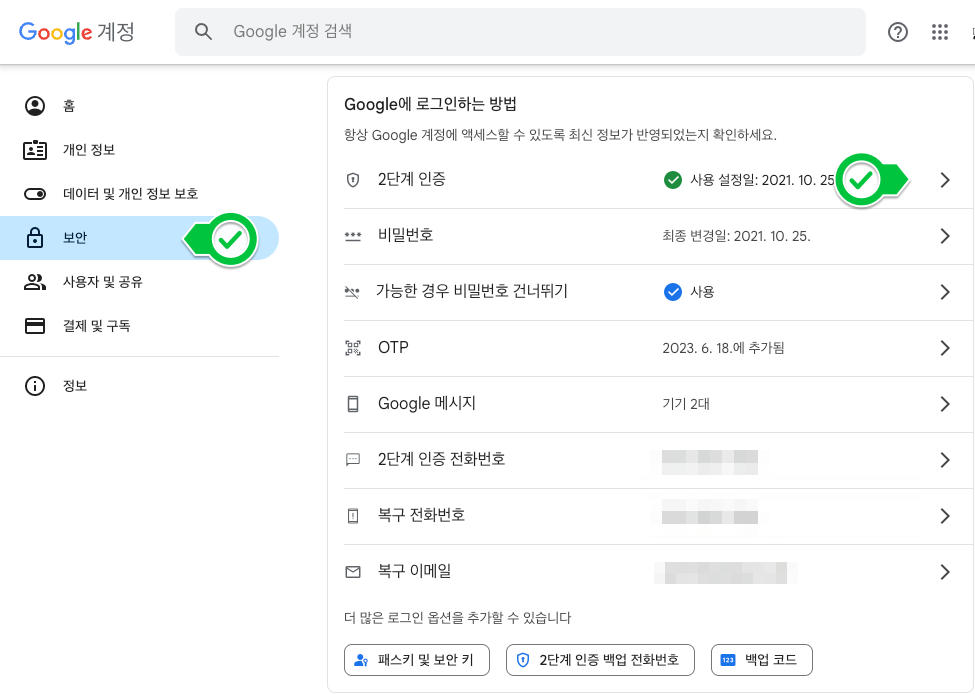Open the 복구 전화번호 setting label
Image resolution: width=975 pixels, height=694 pixels.
421,515
